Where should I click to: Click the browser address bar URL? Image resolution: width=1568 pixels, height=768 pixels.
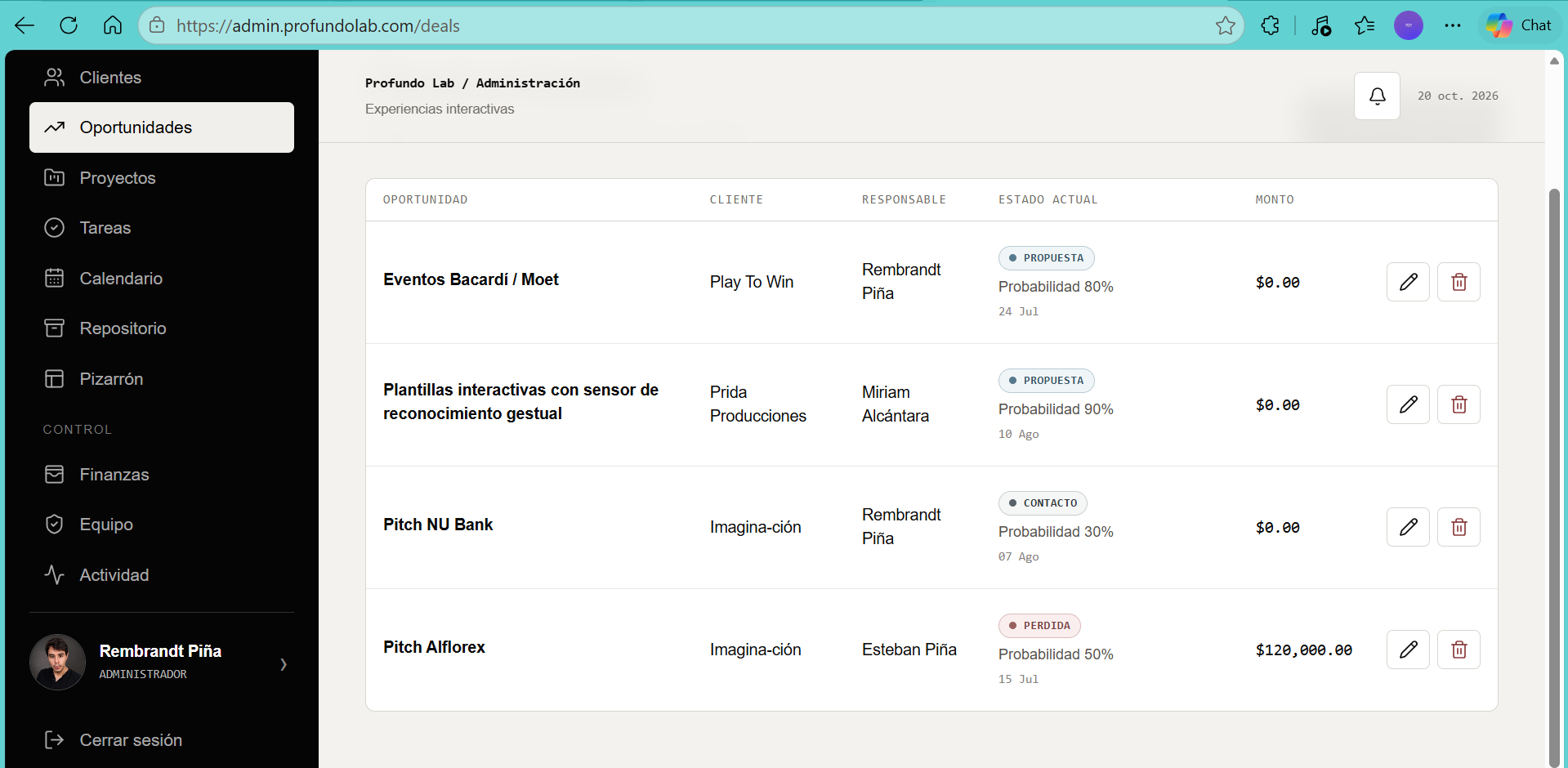coord(318,26)
